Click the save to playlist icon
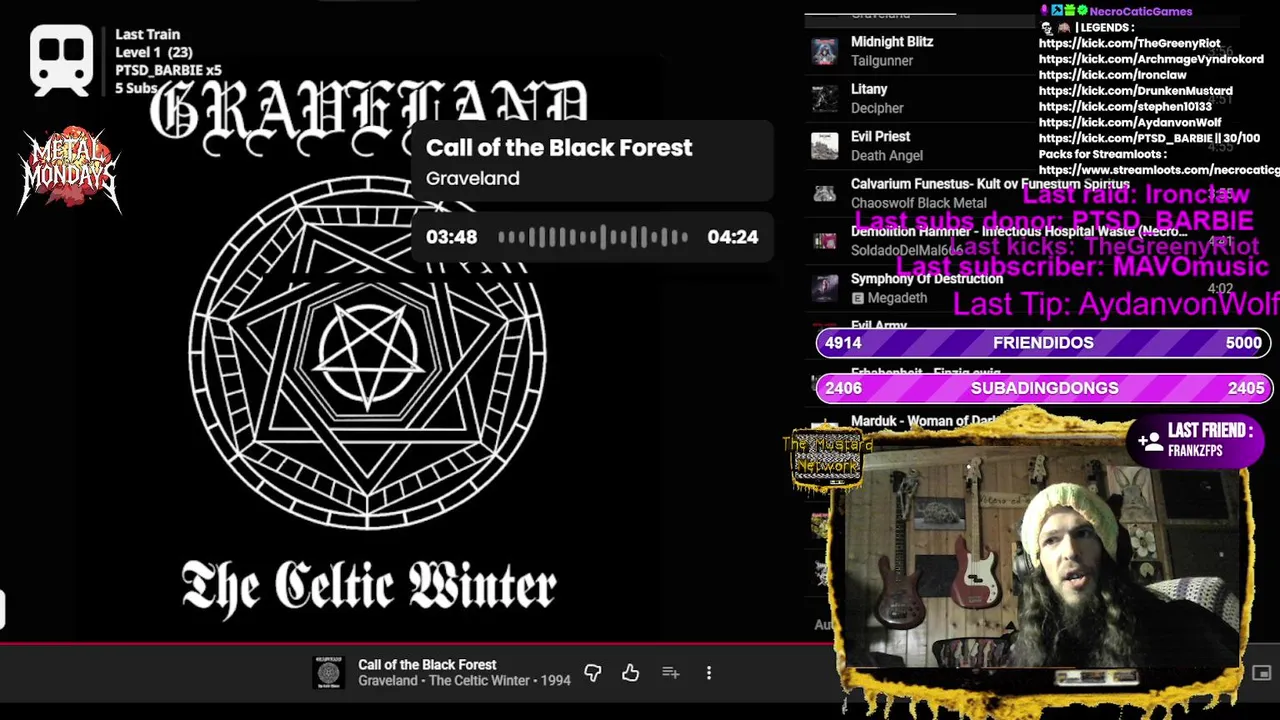Viewport: 1280px width, 720px height. 670,673
